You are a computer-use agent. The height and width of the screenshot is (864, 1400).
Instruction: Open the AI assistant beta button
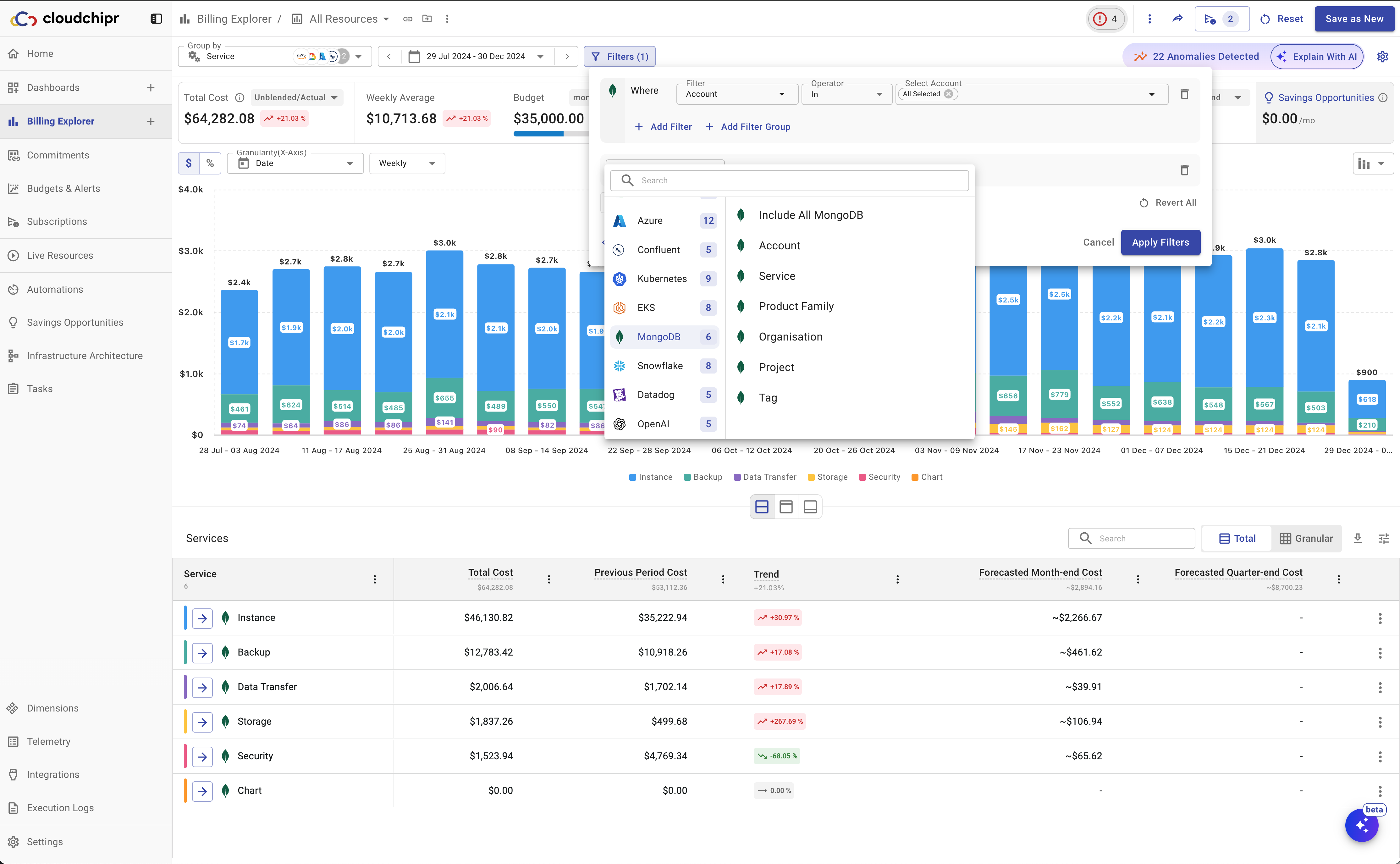1362,825
